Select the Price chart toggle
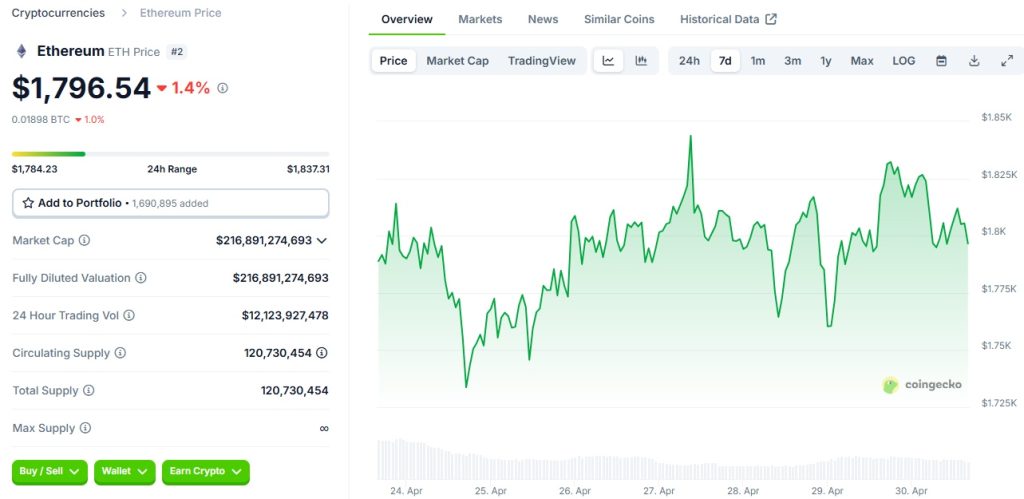This screenshot has width=1024, height=499. click(394, 61)
